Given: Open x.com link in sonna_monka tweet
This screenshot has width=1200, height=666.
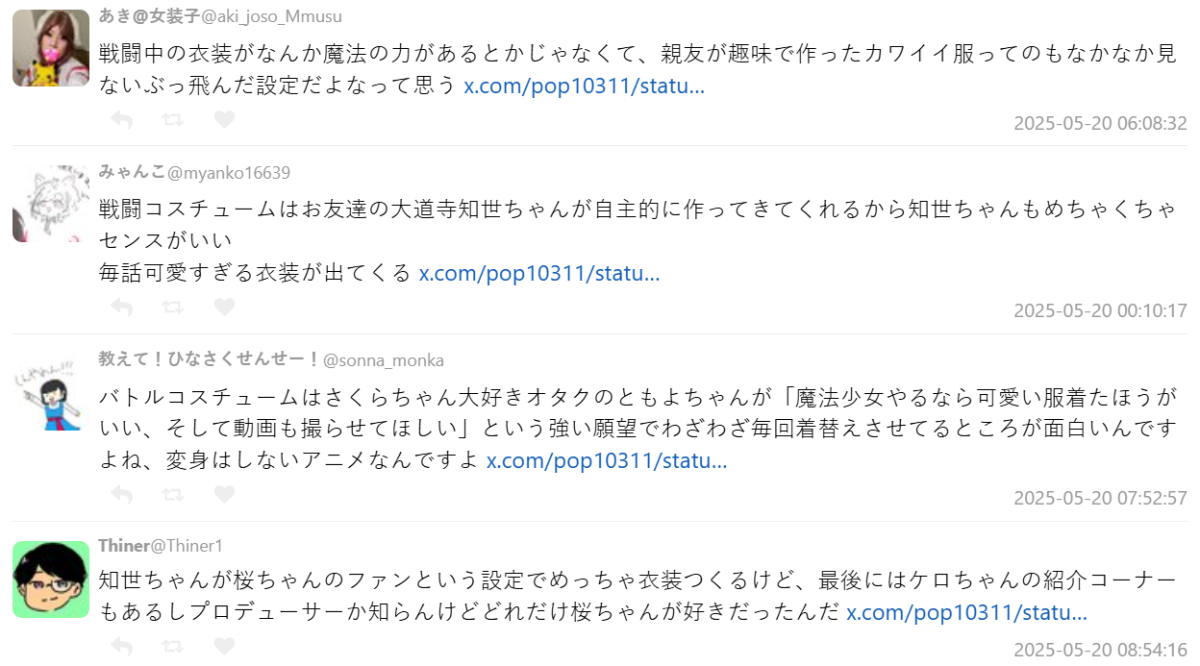Looking at the screenshot, I should pyautogui.click(x=606, y=461).
